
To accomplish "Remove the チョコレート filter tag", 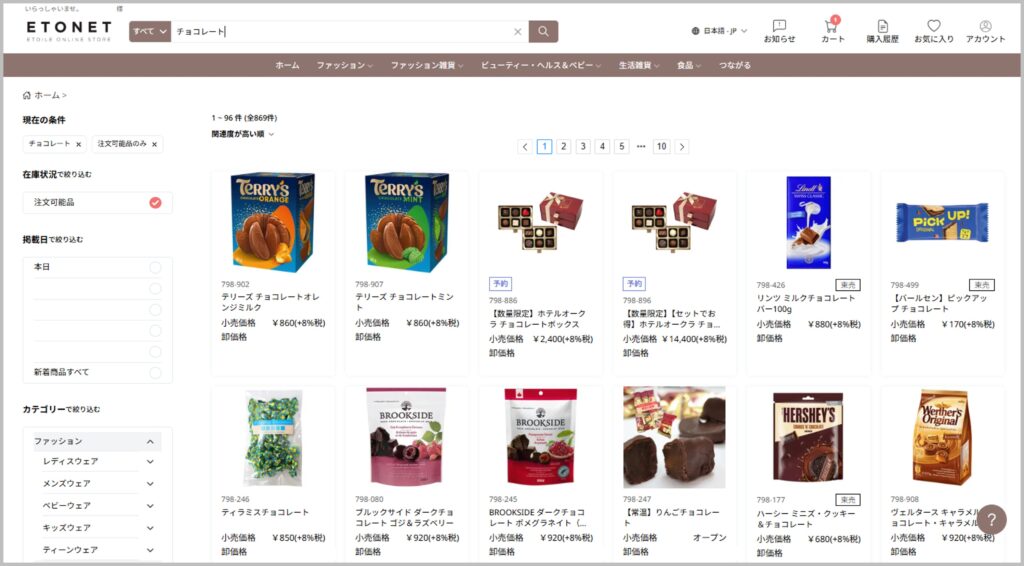I will (78, 144).
